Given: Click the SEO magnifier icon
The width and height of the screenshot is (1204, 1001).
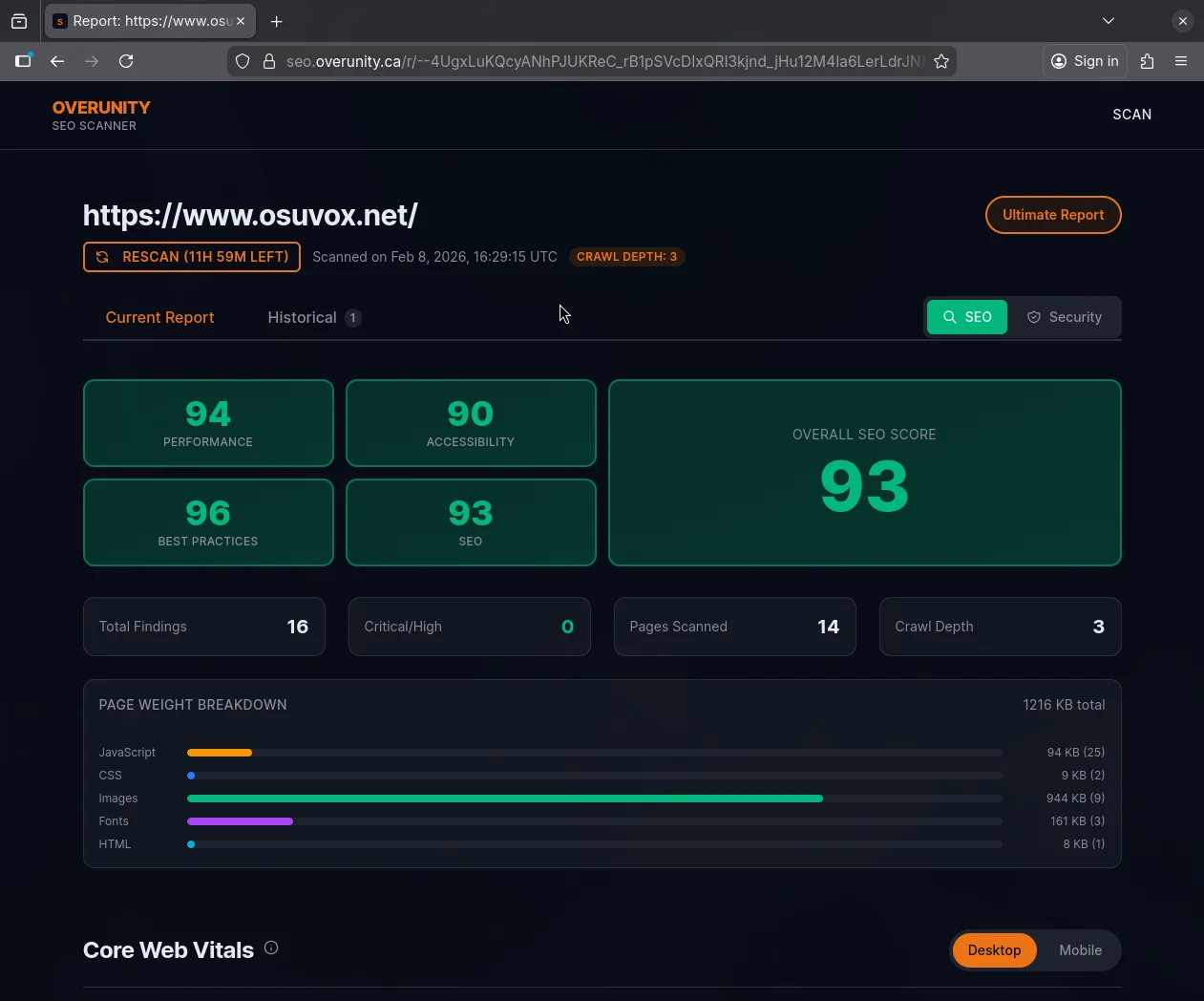Looking at the screenshot, I should 950,317.
